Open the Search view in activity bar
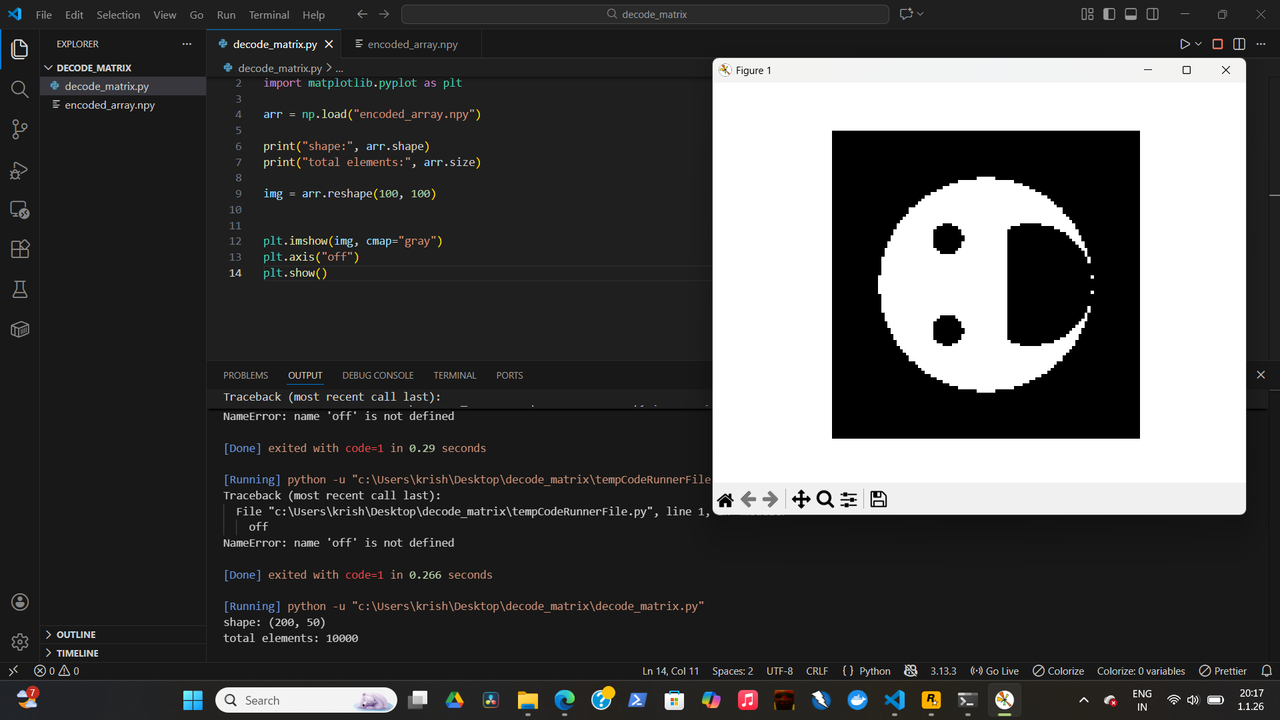The width and height of the screenshot is (1280, 720). pos(19,89)
